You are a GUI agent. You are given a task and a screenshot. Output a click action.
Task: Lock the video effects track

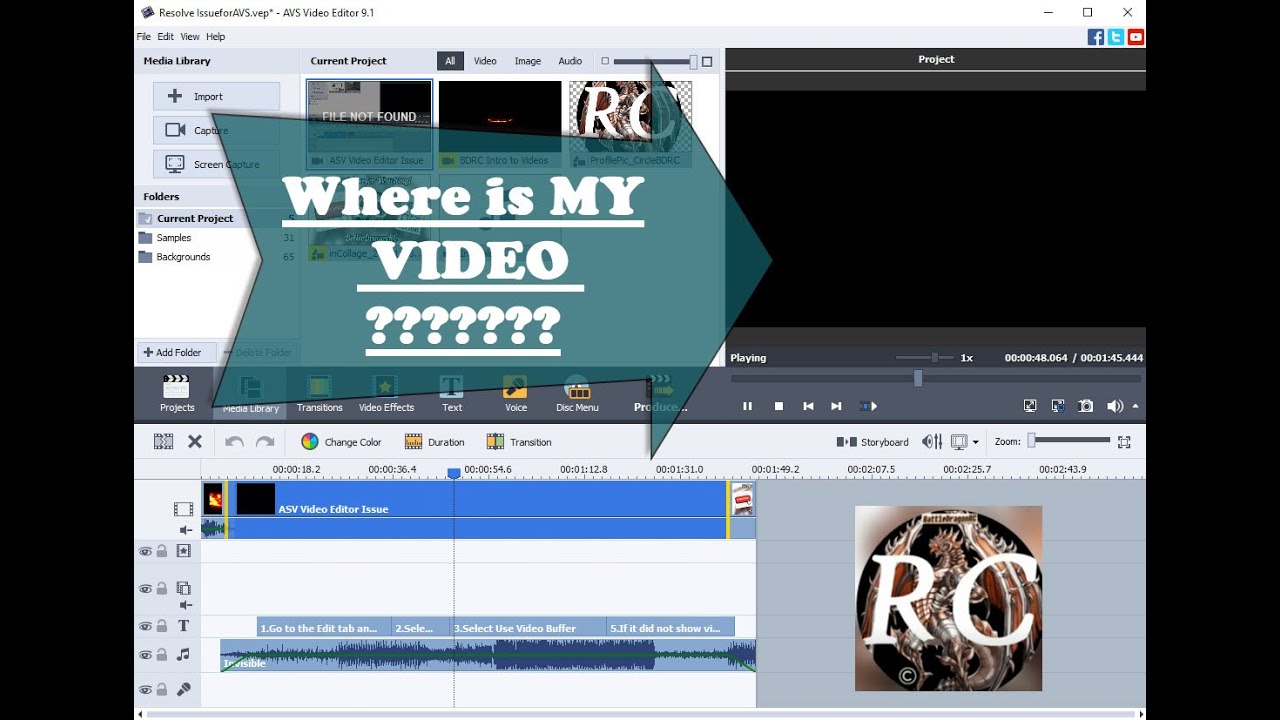[162, 551]
